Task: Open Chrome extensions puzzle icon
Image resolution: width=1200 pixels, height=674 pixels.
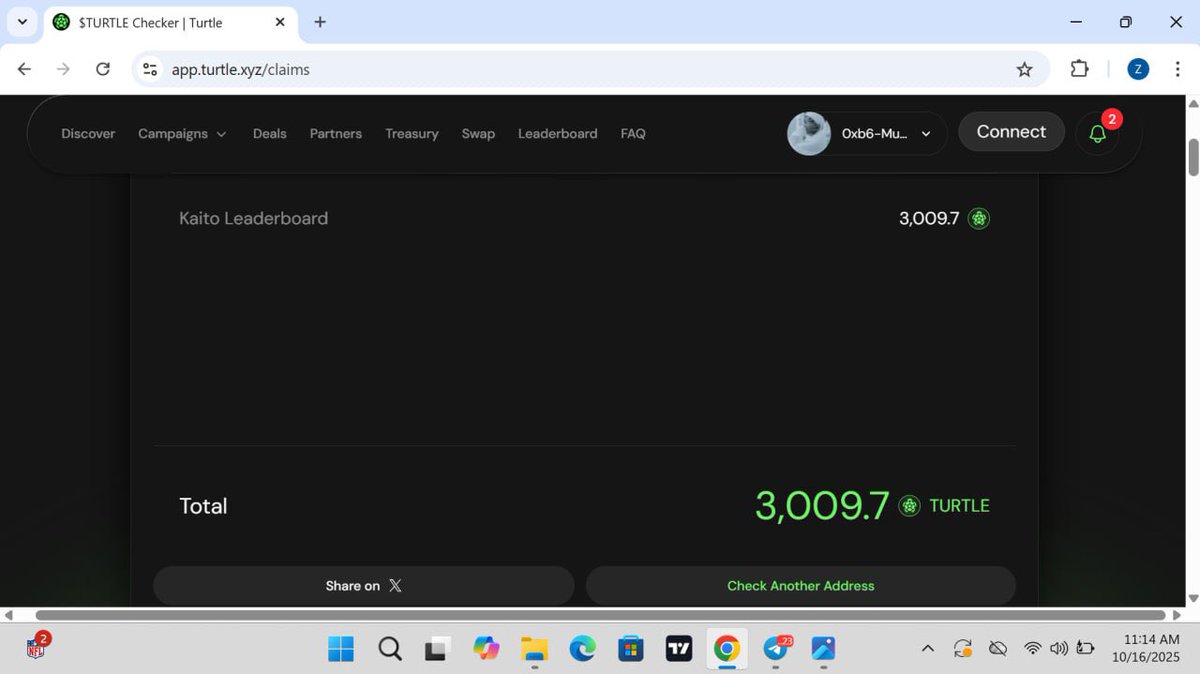Action: pos(1080,69)
